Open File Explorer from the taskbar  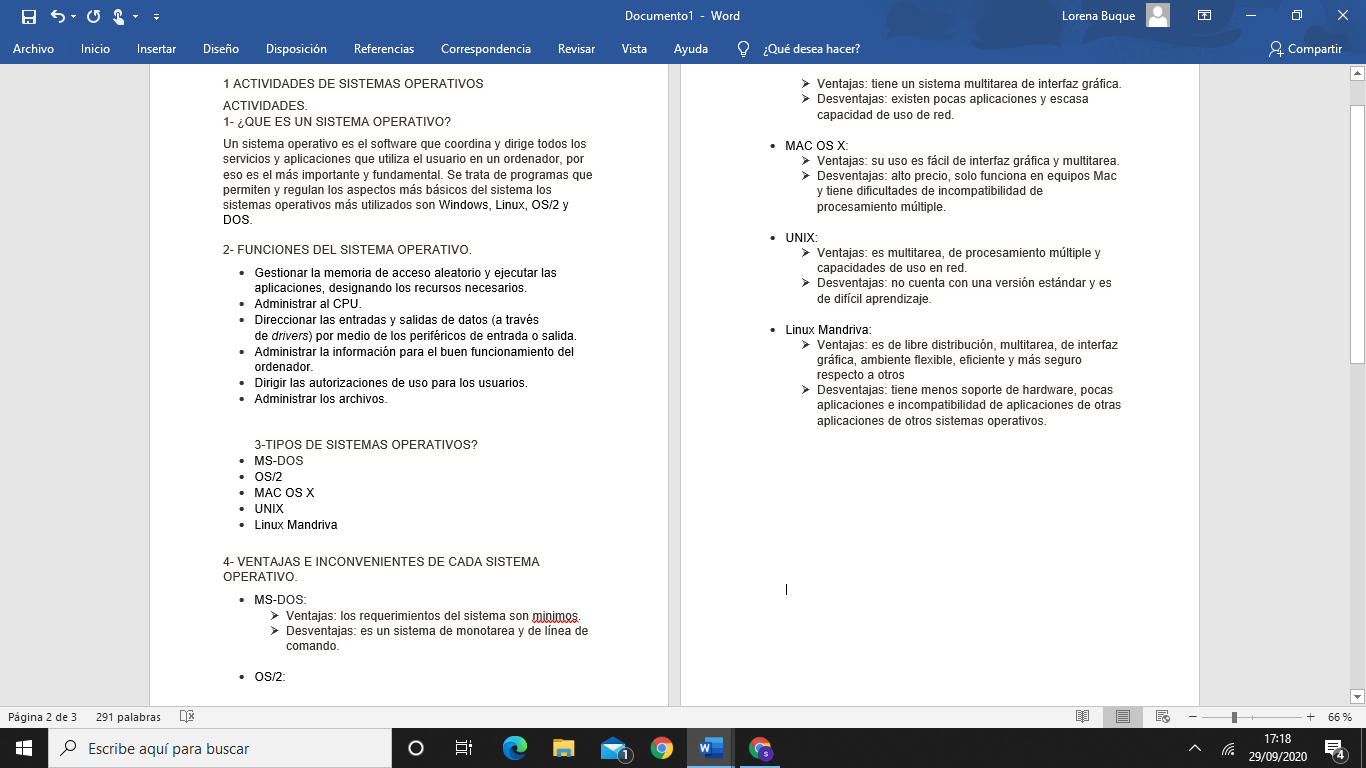[563, 748]
